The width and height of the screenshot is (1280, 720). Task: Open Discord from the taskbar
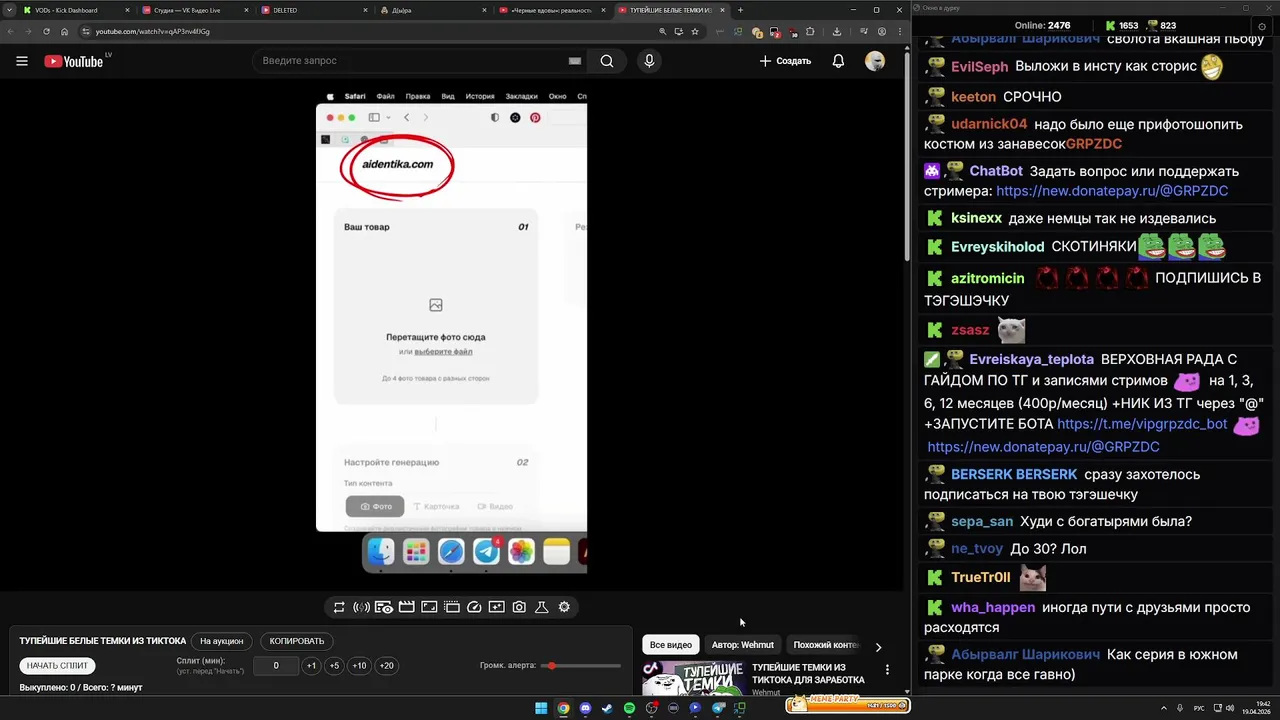[585, 708]
